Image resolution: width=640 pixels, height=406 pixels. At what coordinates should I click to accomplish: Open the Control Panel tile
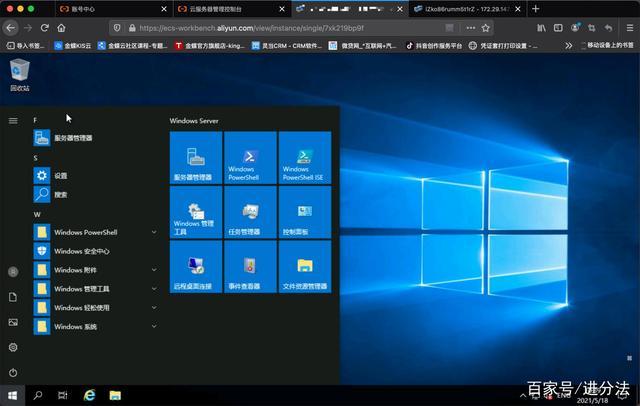305,212
